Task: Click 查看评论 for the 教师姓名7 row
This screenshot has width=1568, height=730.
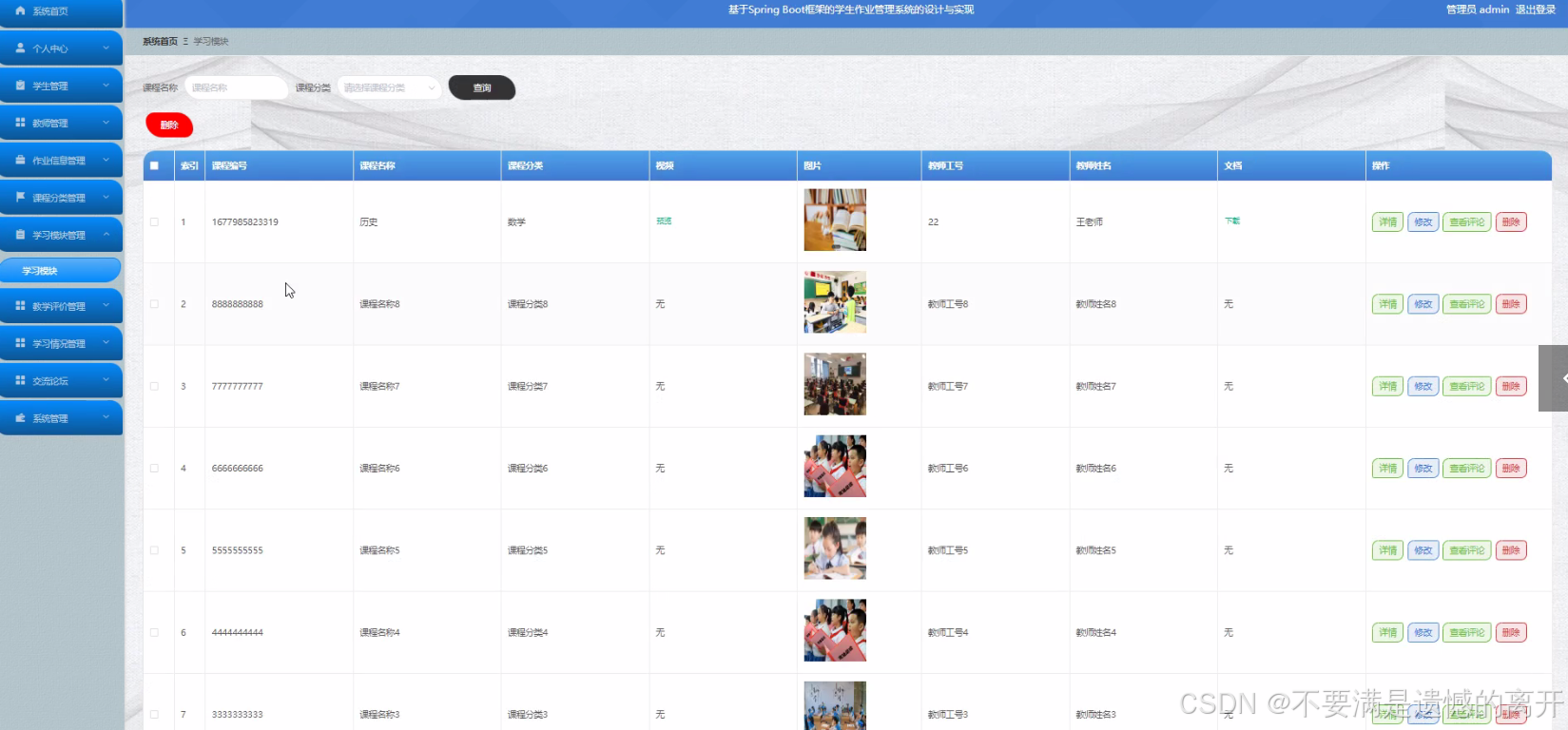Action: [1467, 386]
